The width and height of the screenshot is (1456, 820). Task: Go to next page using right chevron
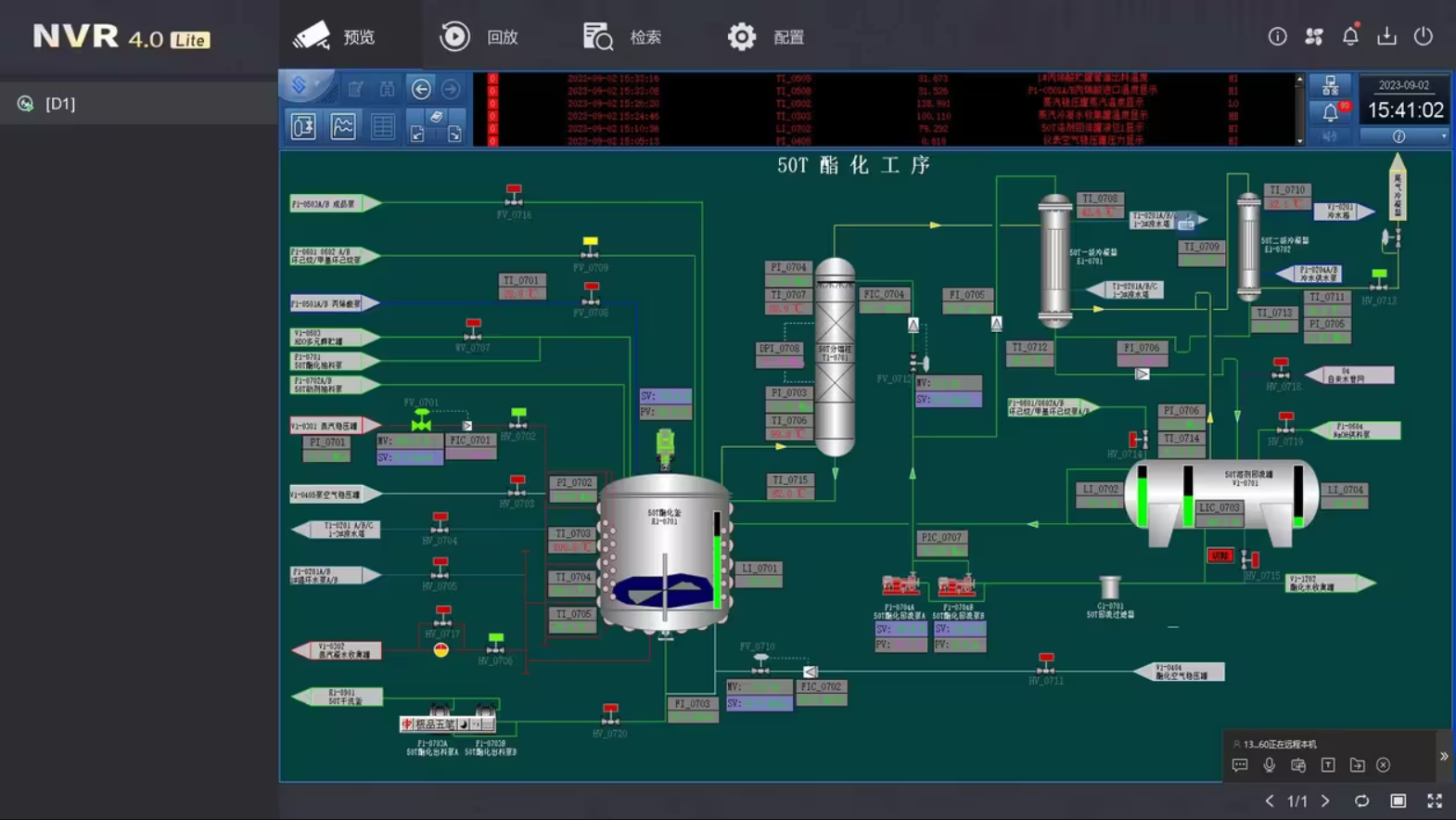tap(1325, 801)
